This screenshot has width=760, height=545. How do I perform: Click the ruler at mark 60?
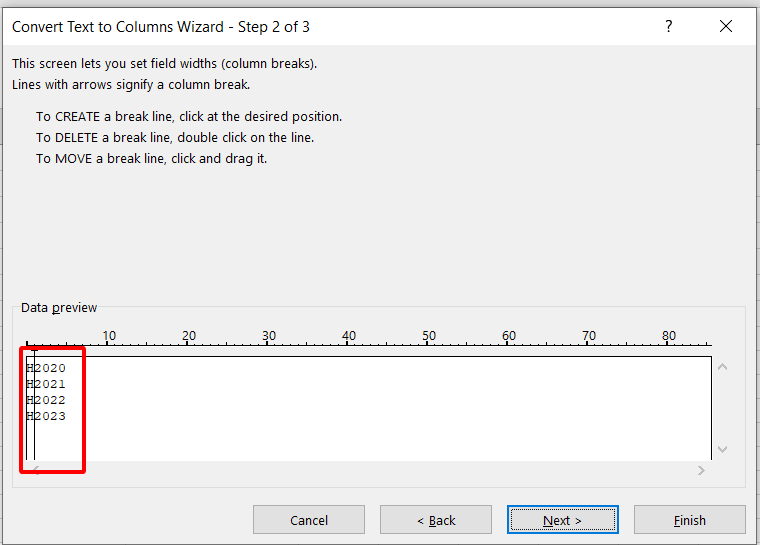tap(506, 345)
